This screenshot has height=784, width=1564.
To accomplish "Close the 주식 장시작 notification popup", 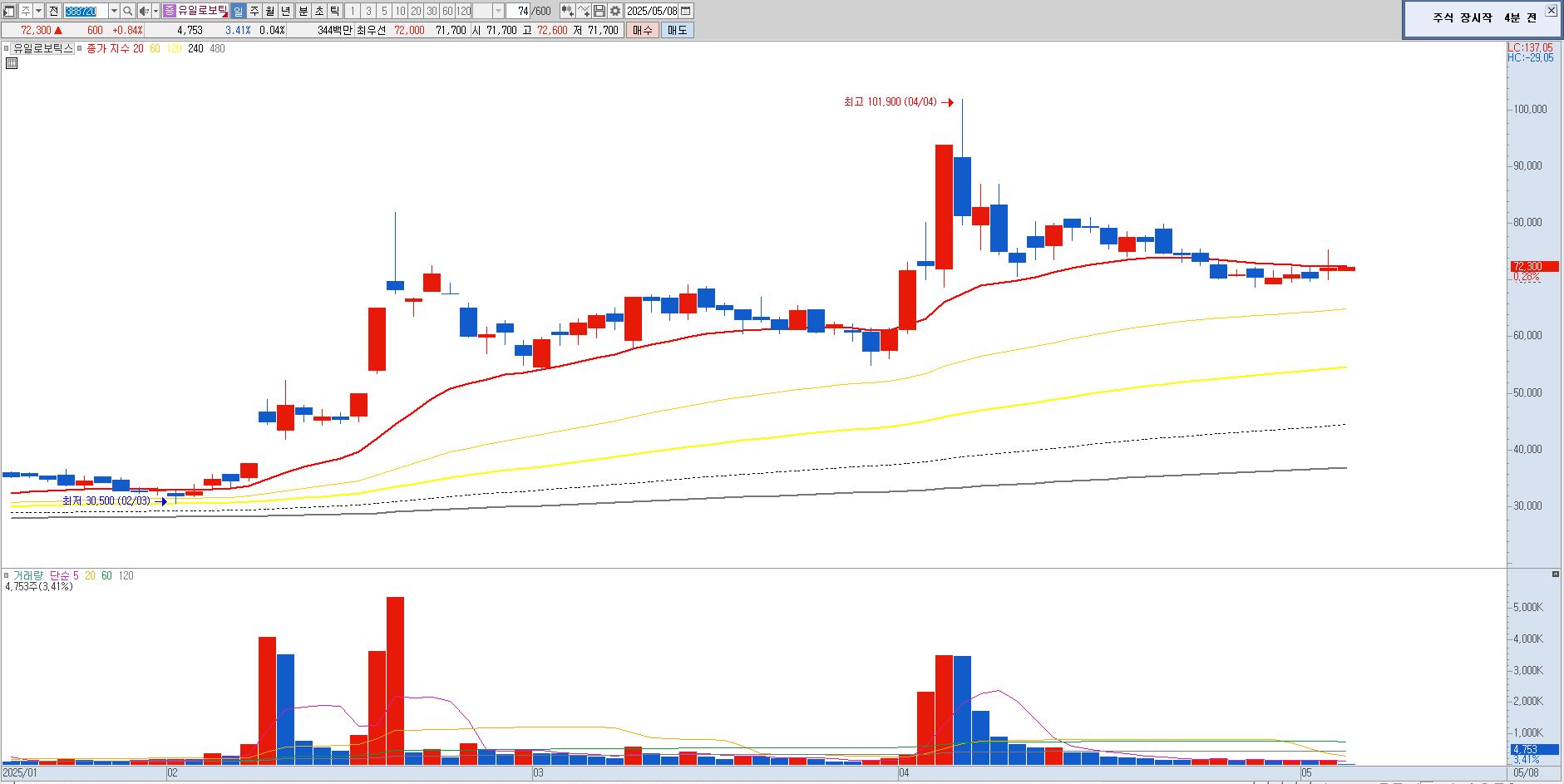I will [1552, 10].
